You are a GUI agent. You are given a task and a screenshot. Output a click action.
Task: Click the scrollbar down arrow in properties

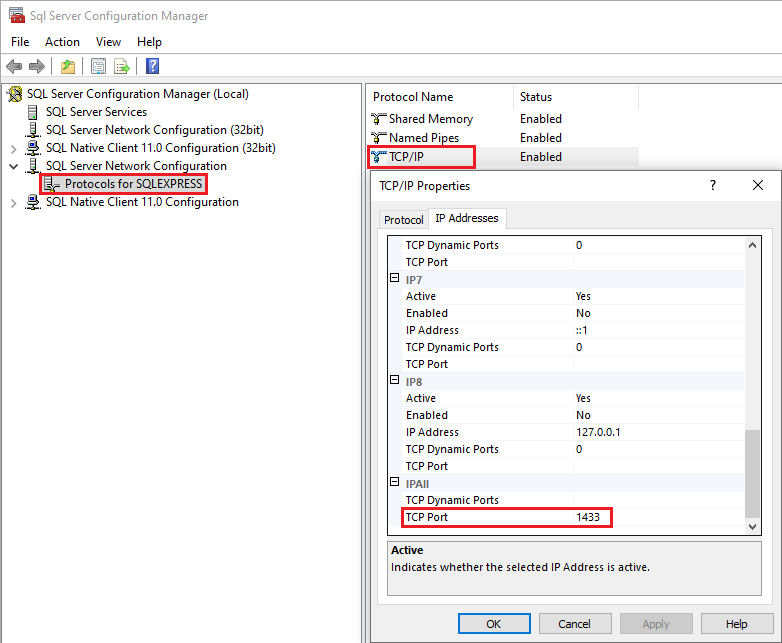753,526
